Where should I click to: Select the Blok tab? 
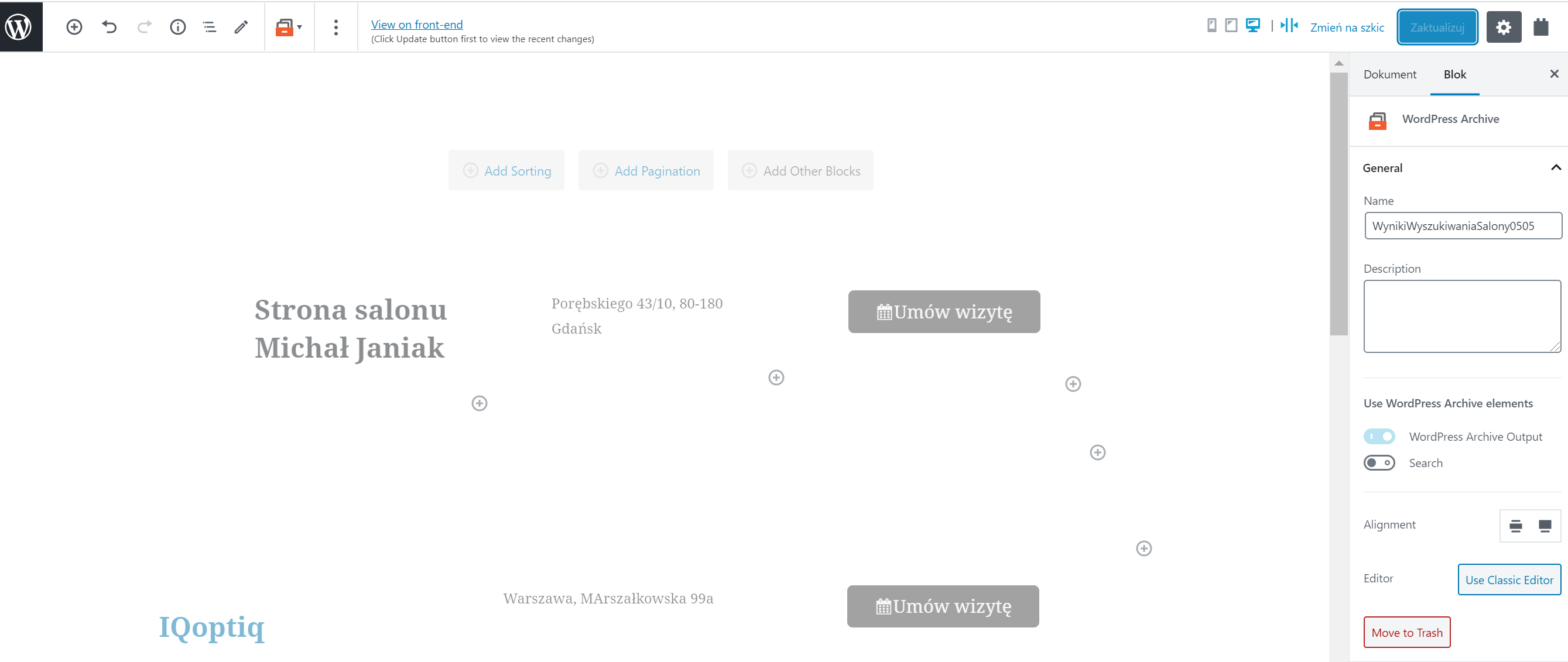coord(1455,74)
